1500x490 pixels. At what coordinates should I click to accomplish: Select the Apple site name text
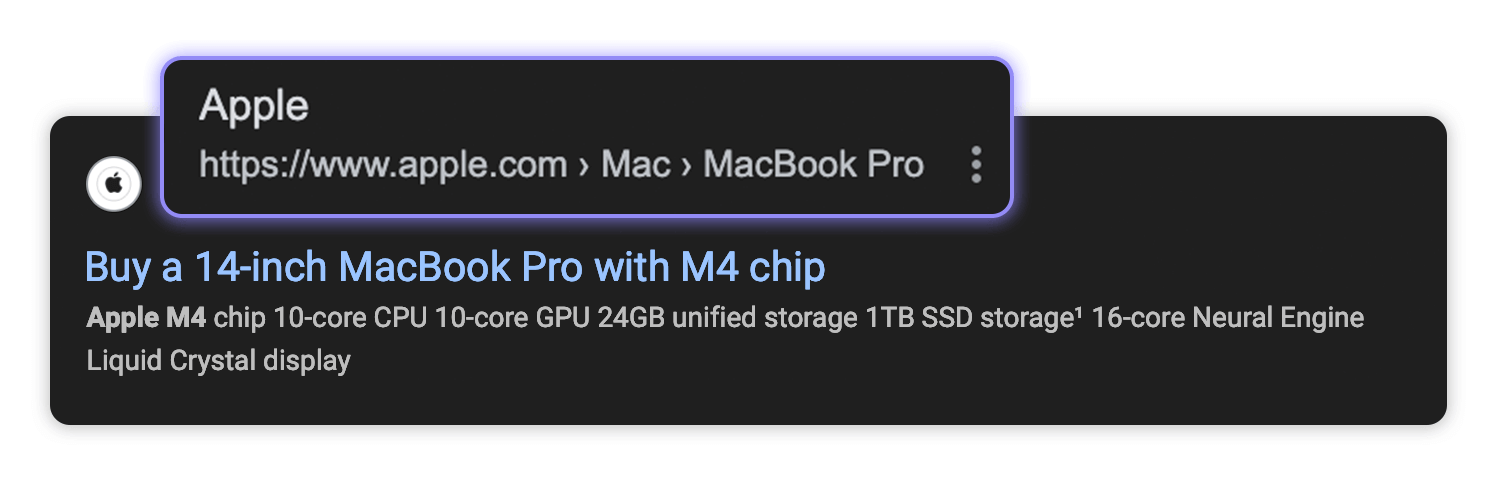(254, 105)
